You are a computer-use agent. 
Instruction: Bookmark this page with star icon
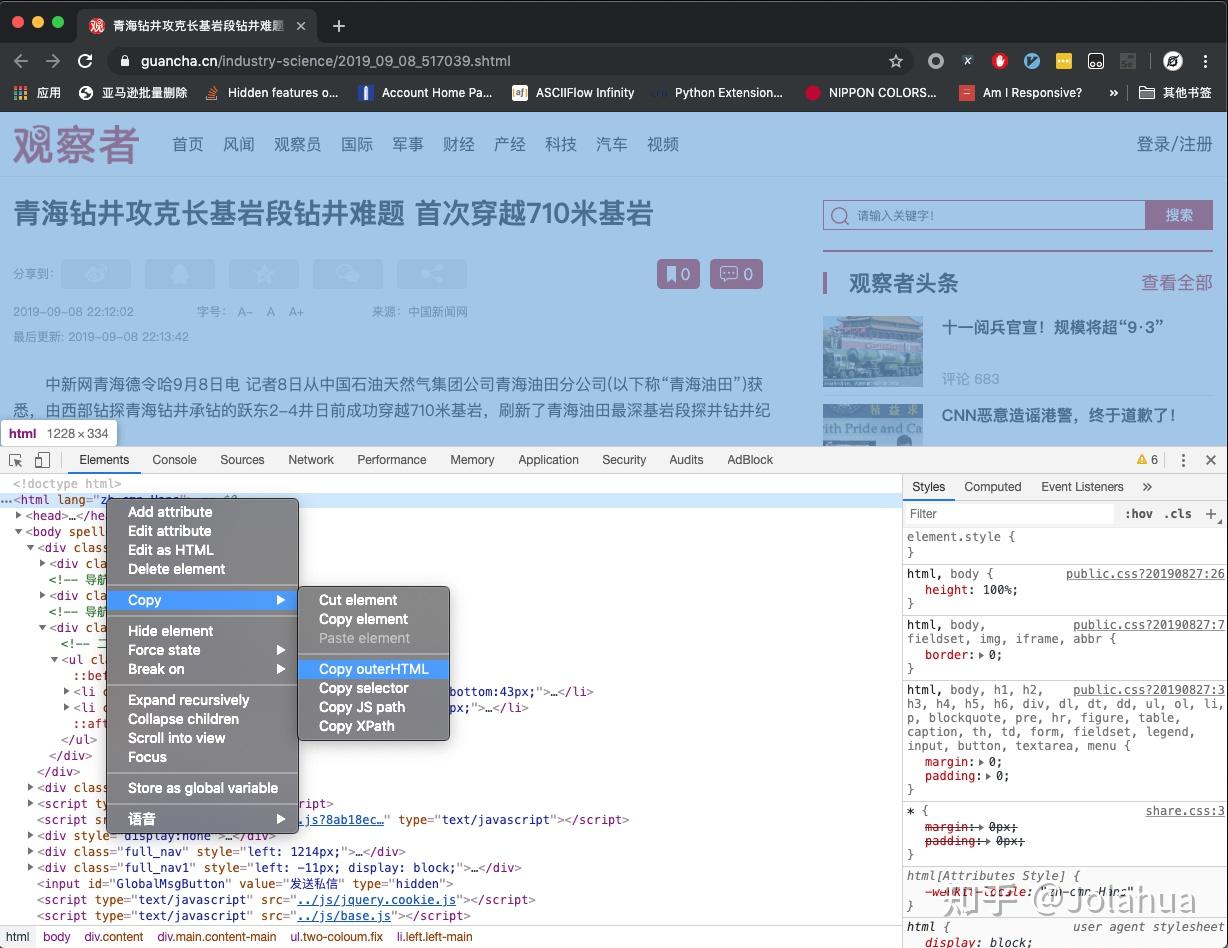pos(896,61)
